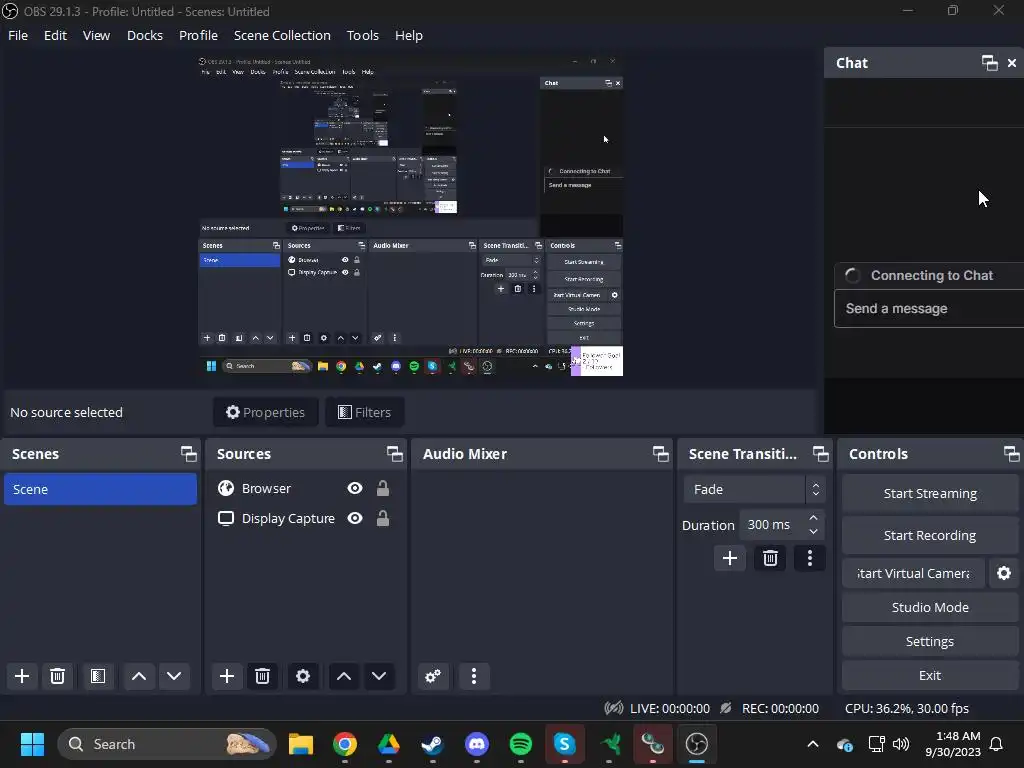Open Spotify from the taskbar
The height and width of the screenshot is (768, 1024).
click(x=520, y=744)
